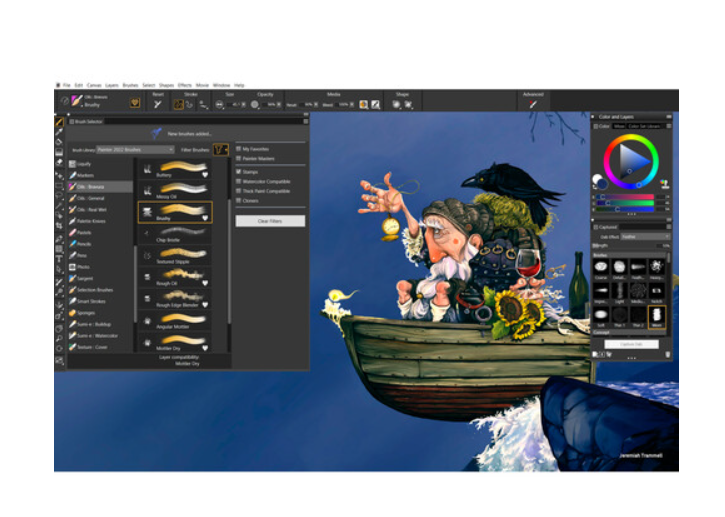725x517 pixels.
Task: Click the blue channel slider
Action: coord(626,209)
